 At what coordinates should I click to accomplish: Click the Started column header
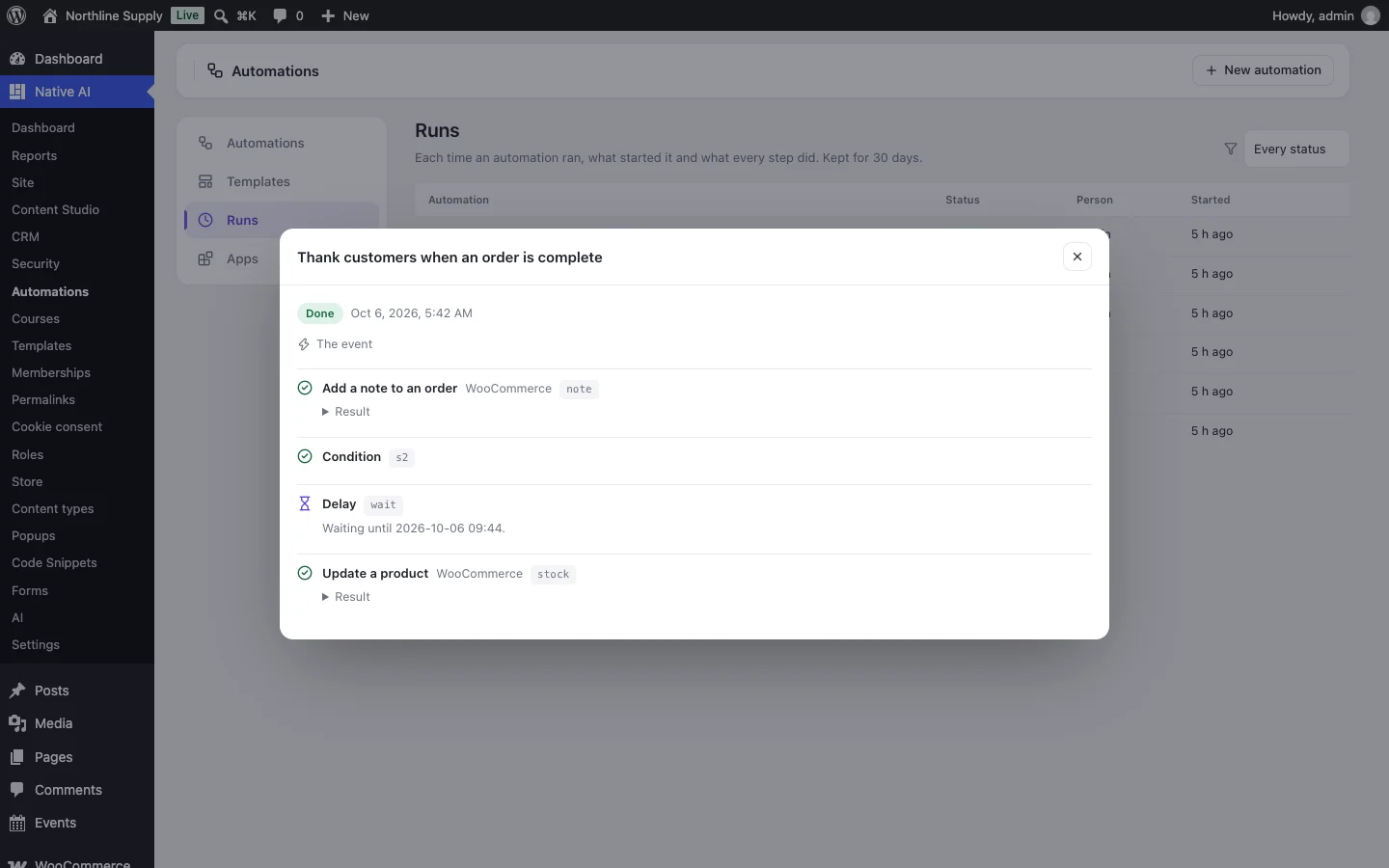click(x=1211, y=200)
